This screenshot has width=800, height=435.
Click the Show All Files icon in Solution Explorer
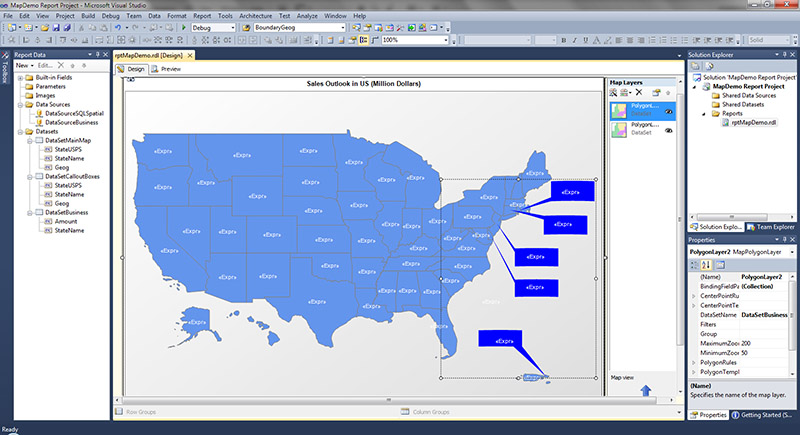point(709,66)
